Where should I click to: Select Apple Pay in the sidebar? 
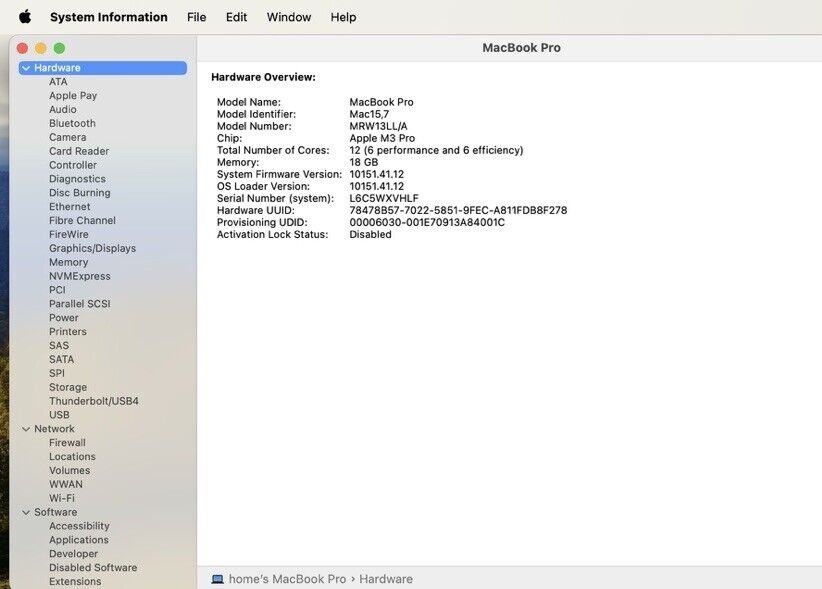(73, 95)
